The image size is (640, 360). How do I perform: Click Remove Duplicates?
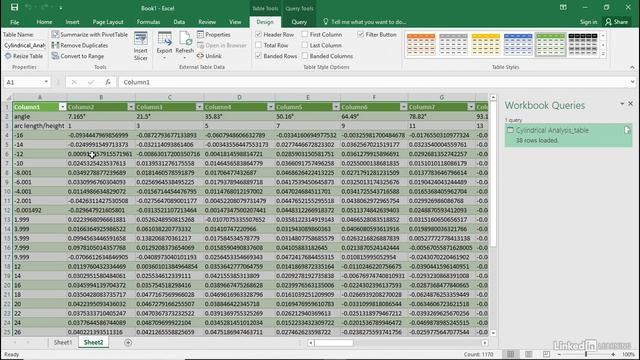coord(80,45)
